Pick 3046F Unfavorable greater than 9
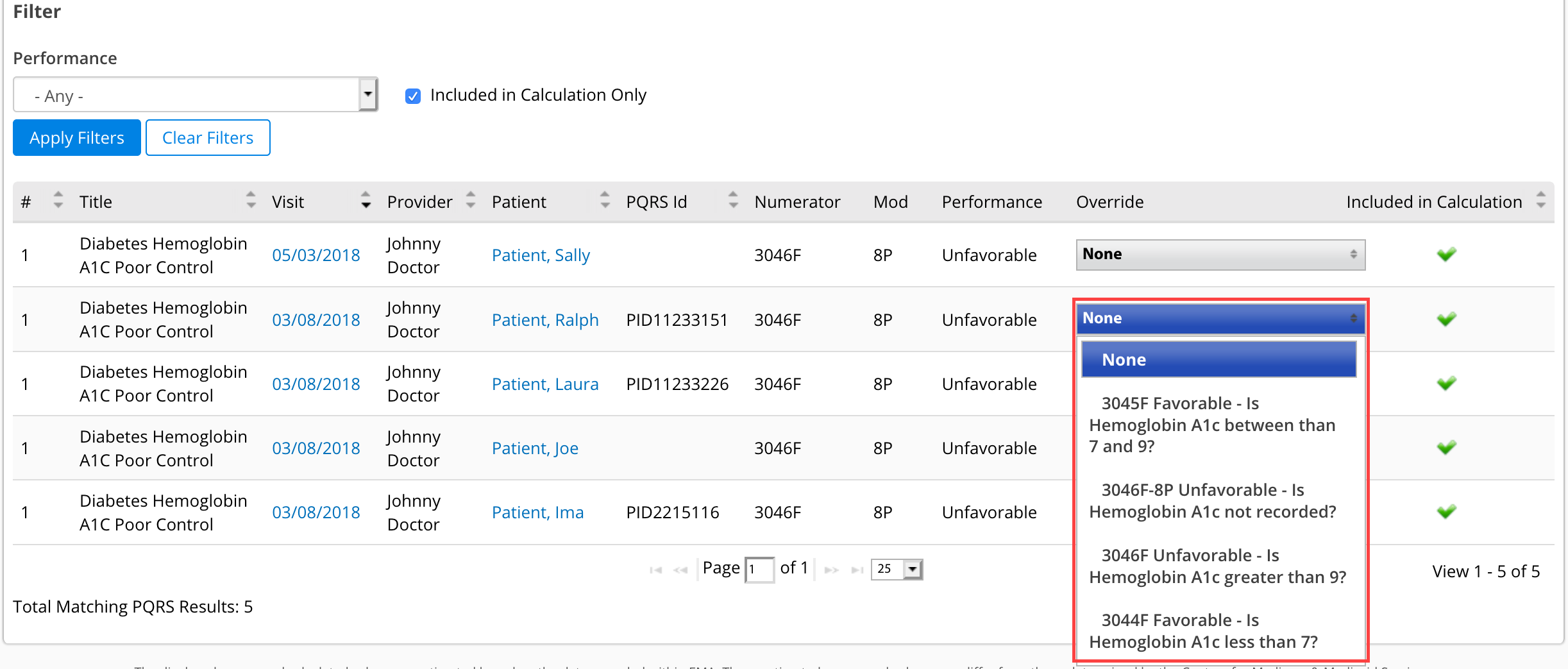The image size is (1568, 669). click(x=1217, y=566)
